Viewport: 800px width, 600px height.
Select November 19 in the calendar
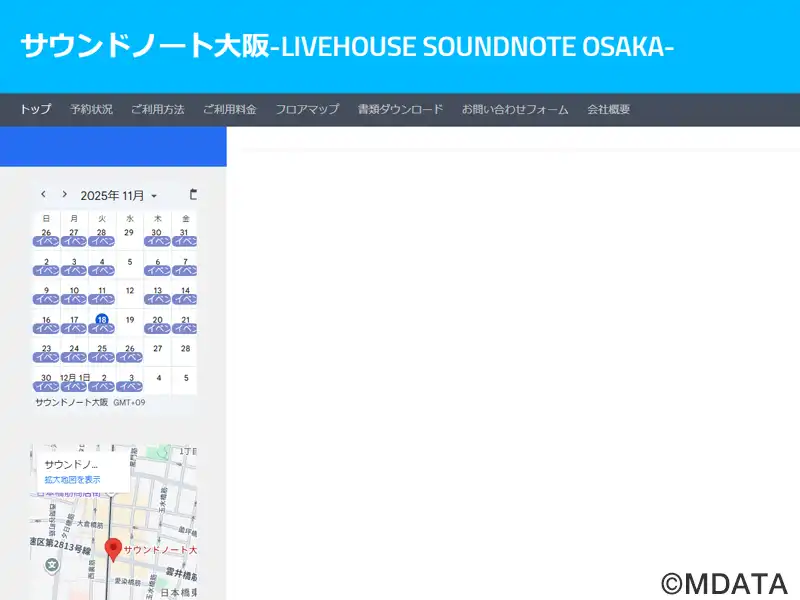coord(129,320)
